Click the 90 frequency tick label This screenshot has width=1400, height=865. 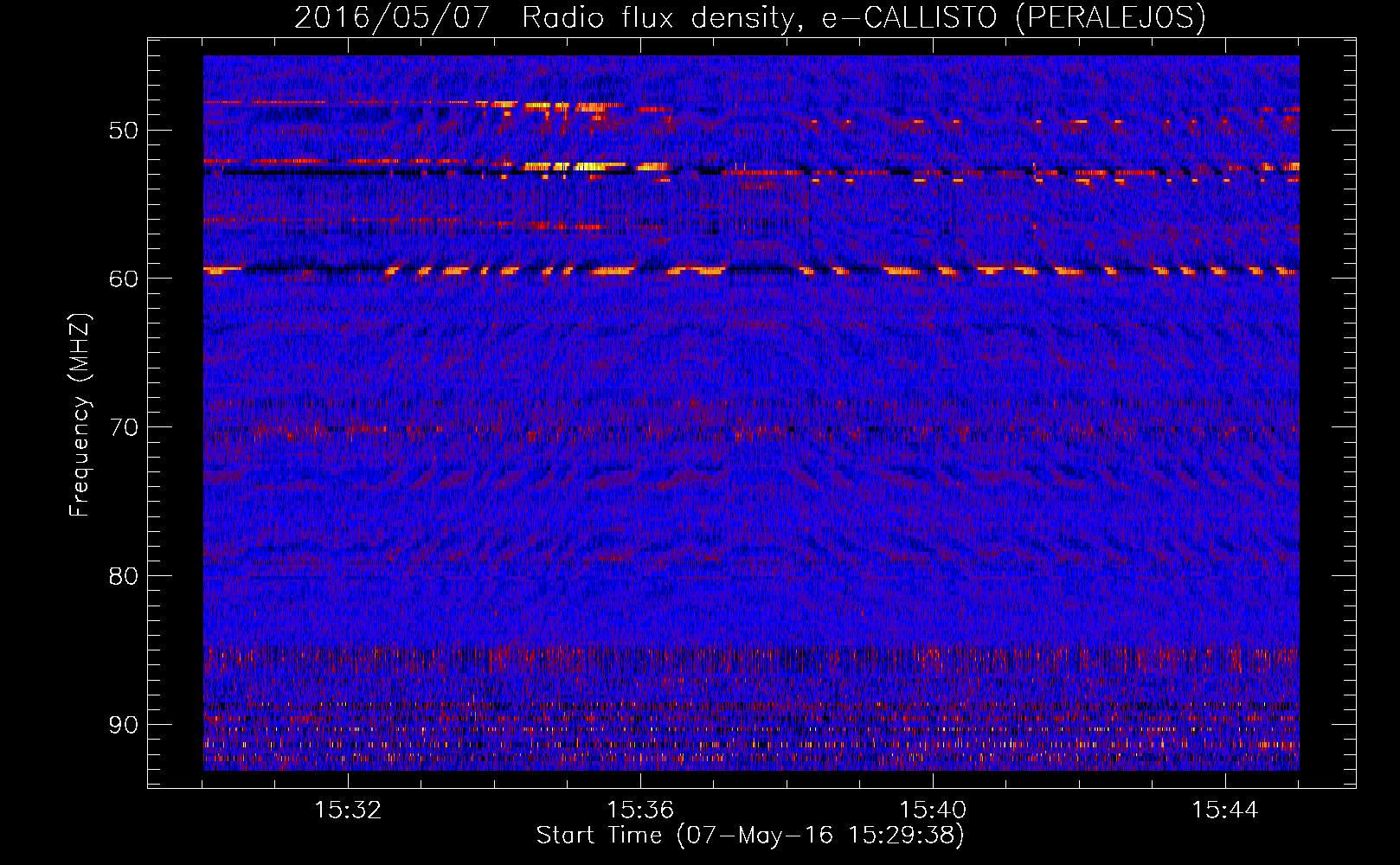[x=124, y=725]
